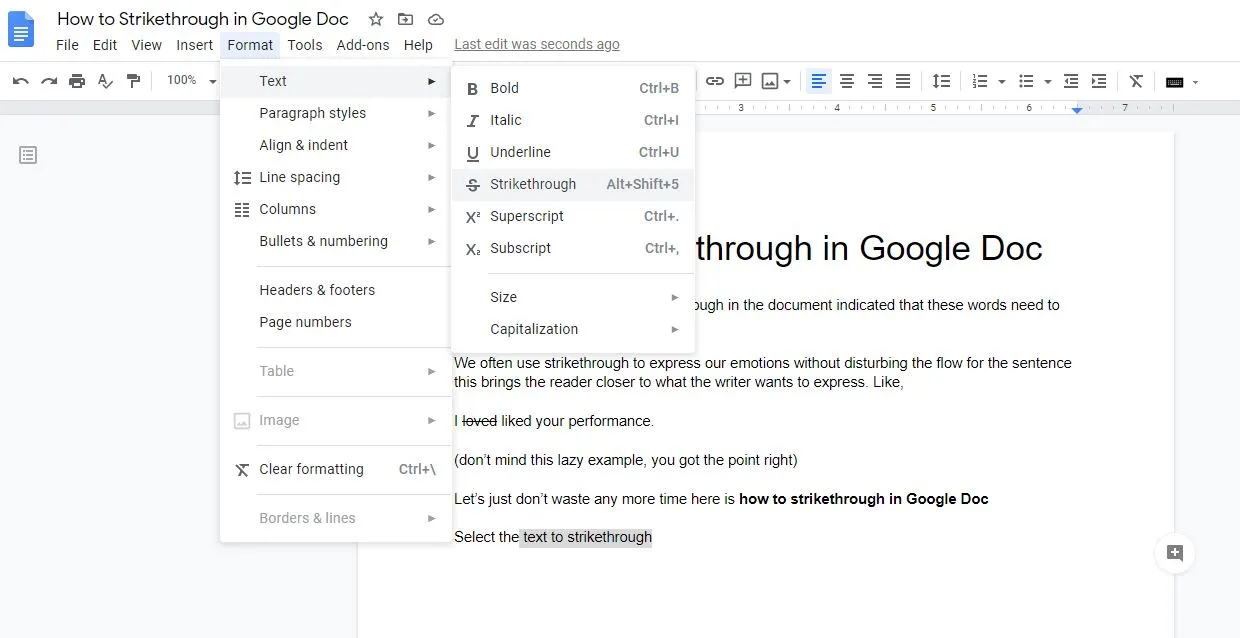Image resolution: width=1240 pixels, height=638 pixels.
Task: Click the Move to folder icon
Action: (405, 19)
